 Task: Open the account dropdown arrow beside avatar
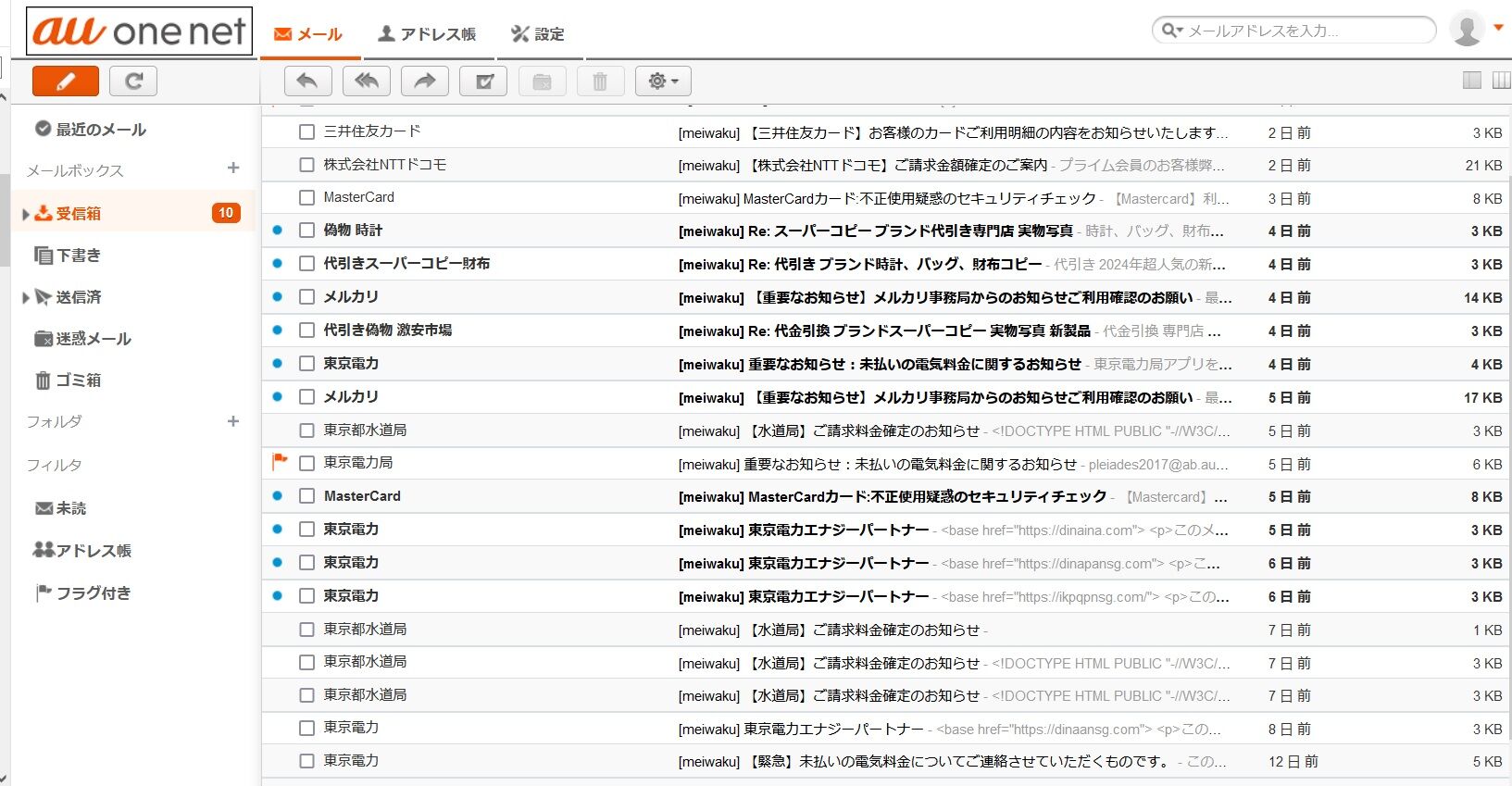pyautogui.click(x=1499, y=28)
